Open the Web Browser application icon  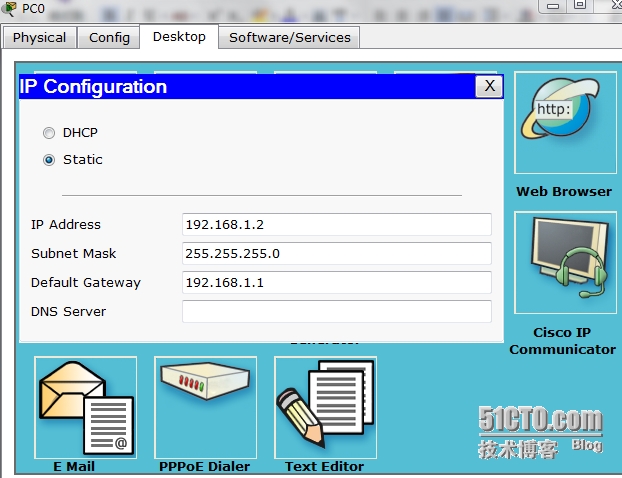(x=565, y=123)
